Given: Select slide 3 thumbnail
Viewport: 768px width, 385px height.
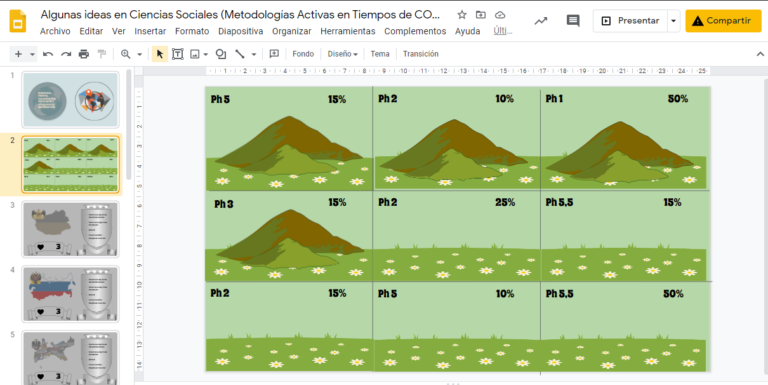Looking at the screenshot, I should tap(71, 229).
